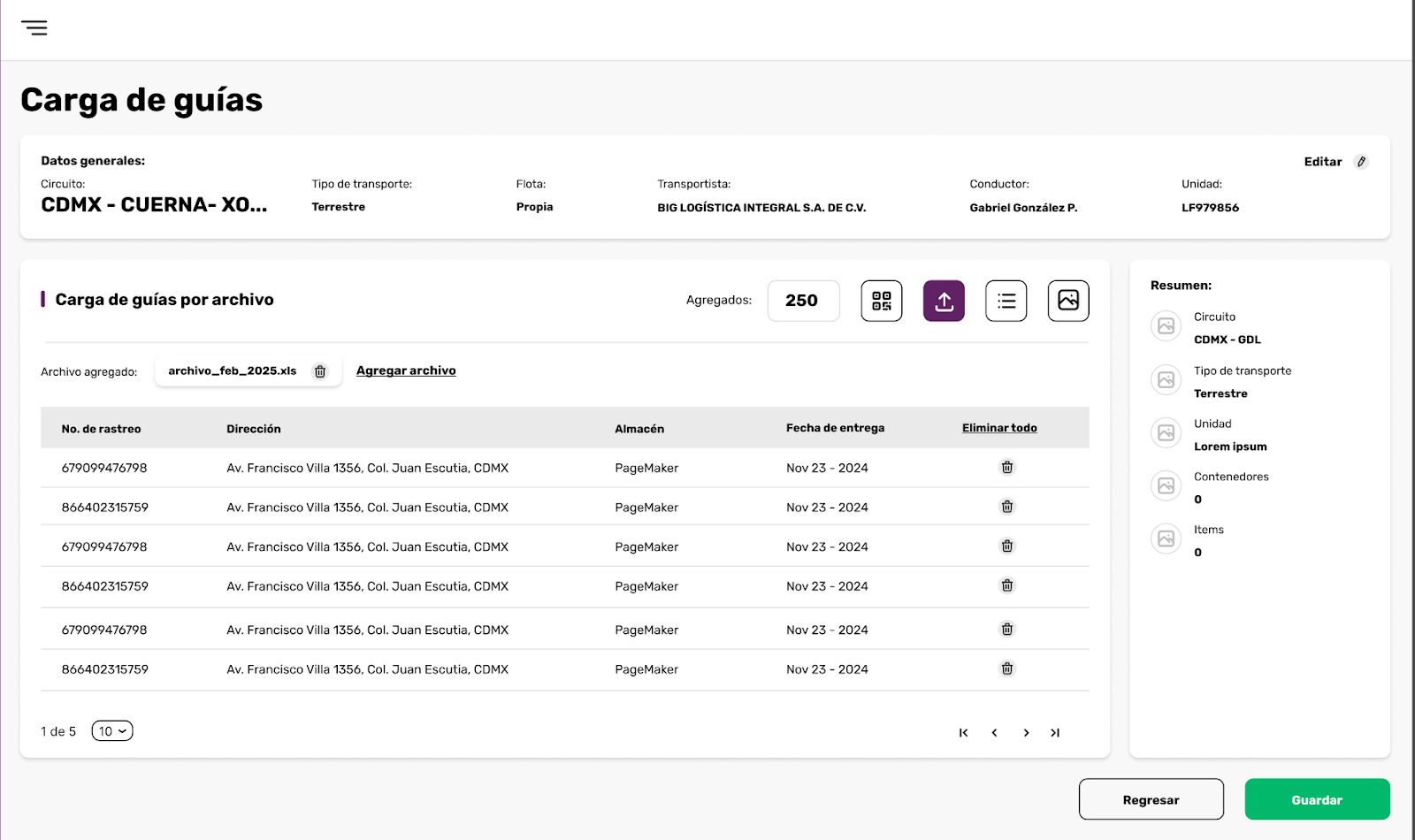Go to previous page of table

[x=995, y=732]
